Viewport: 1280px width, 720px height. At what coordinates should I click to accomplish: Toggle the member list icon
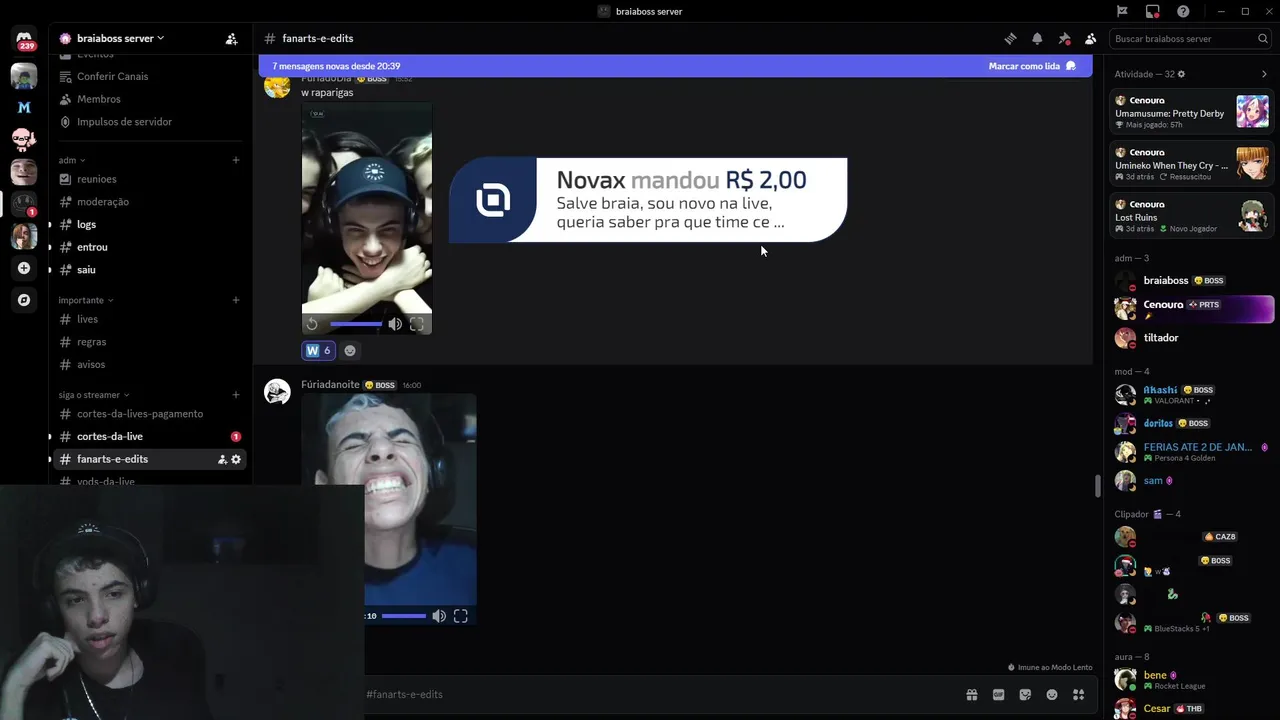(x=1091, y=39)
